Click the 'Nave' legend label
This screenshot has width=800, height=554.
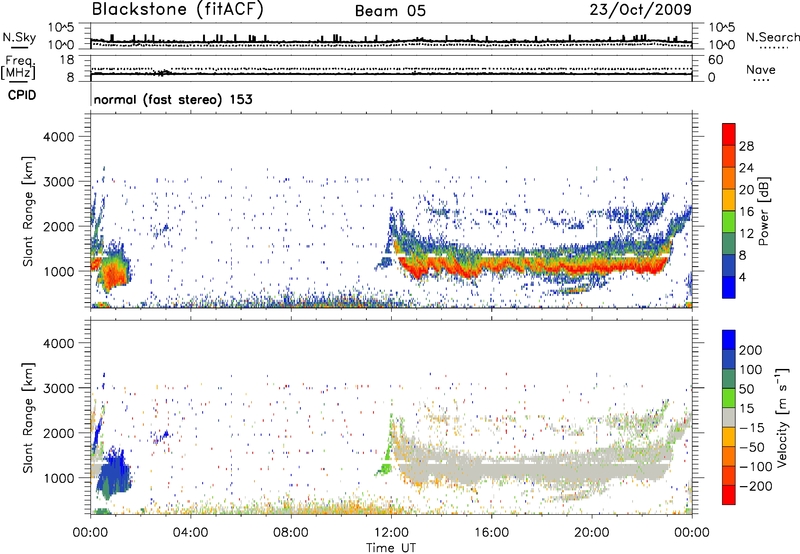[x=760, y=69]
